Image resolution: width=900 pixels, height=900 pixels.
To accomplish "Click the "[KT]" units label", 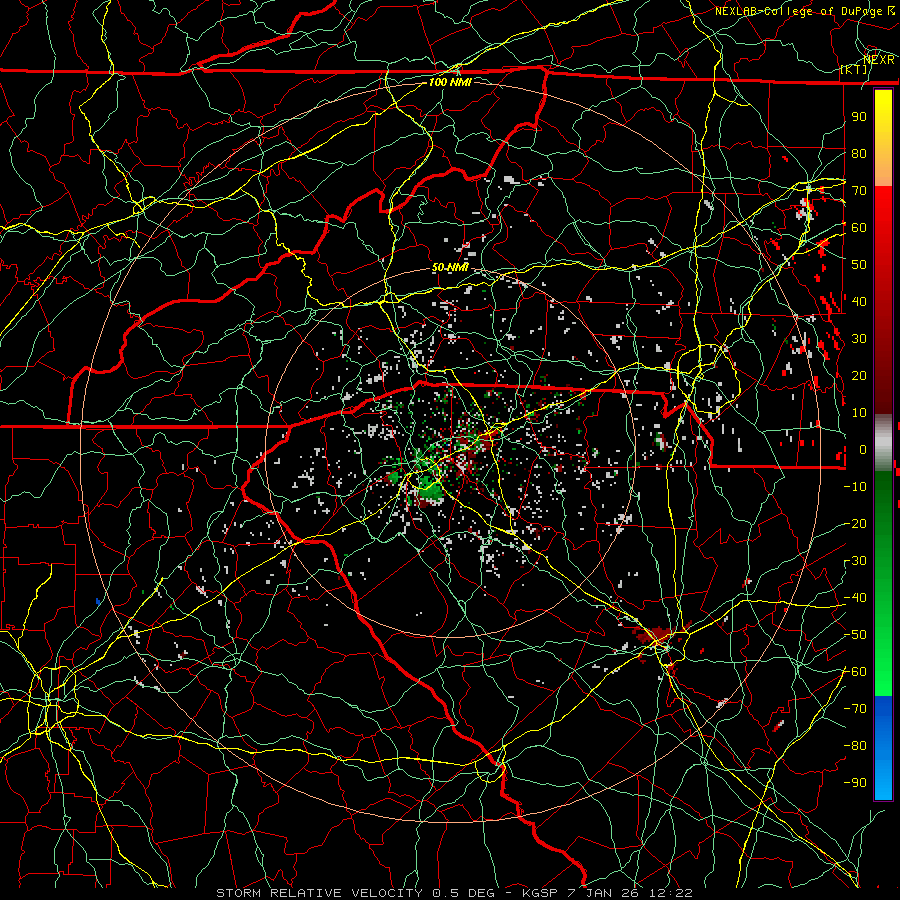I will pyautogui.click(x=854, y=69).
